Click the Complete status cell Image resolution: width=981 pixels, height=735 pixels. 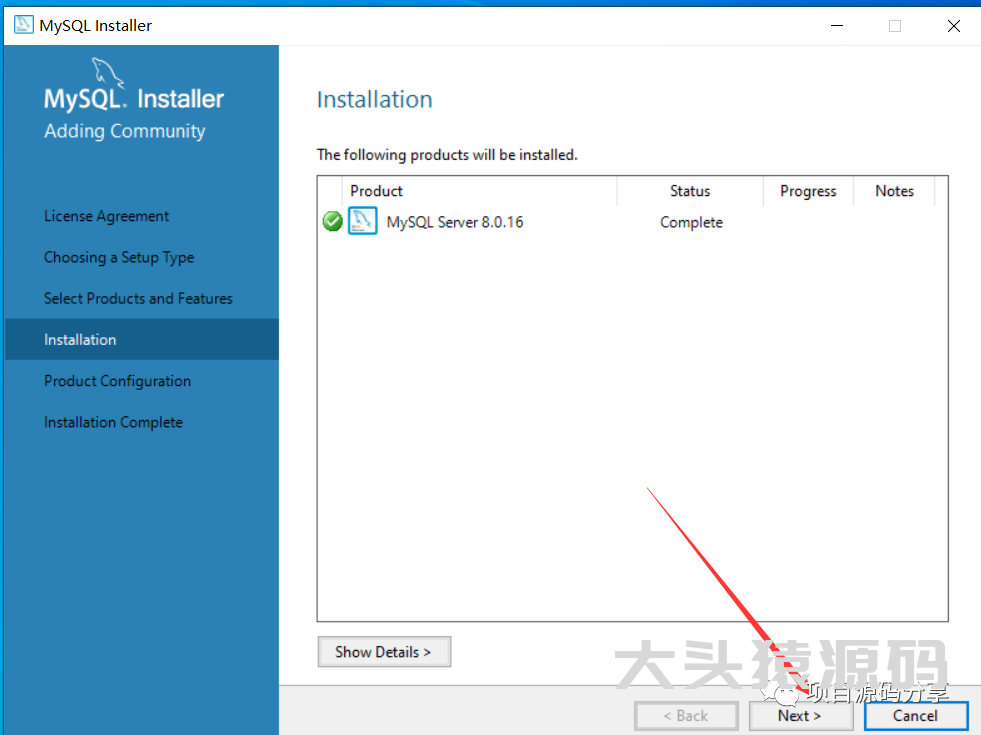click(x=691, y=222)
